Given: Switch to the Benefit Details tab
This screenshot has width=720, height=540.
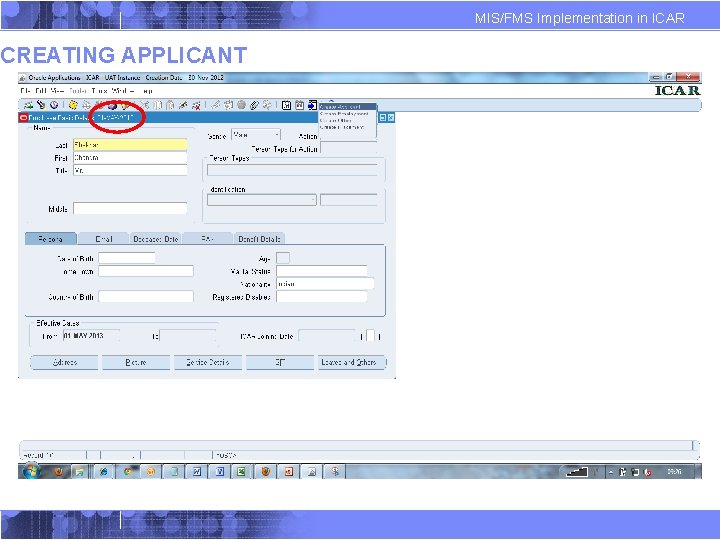Looking at the screenshot, I should click(259, 239).
